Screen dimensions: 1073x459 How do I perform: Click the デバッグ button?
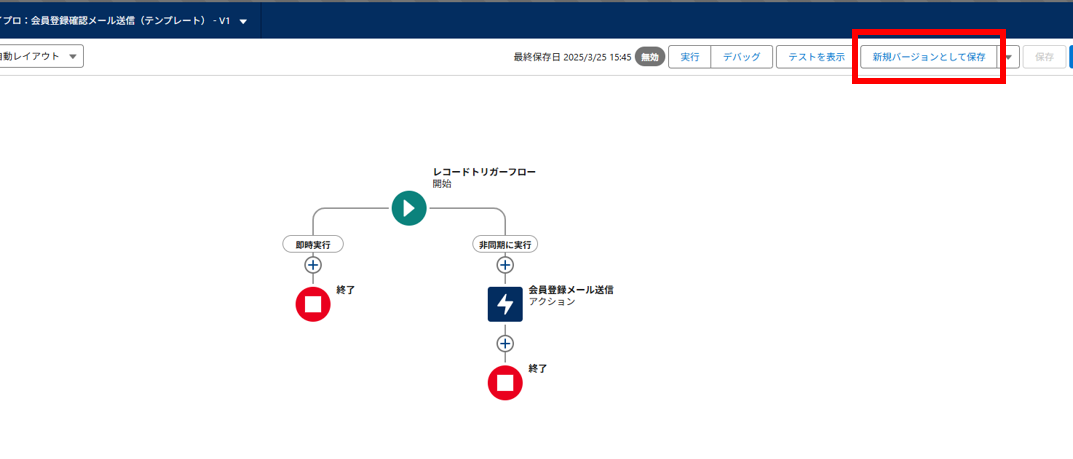click(741, 57)
